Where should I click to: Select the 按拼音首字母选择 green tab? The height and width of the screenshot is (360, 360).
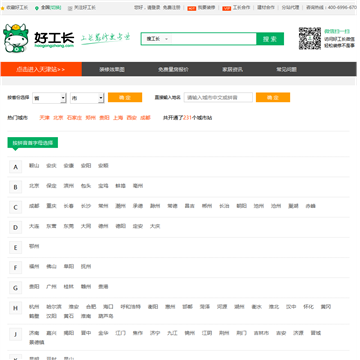click(33, 143)
